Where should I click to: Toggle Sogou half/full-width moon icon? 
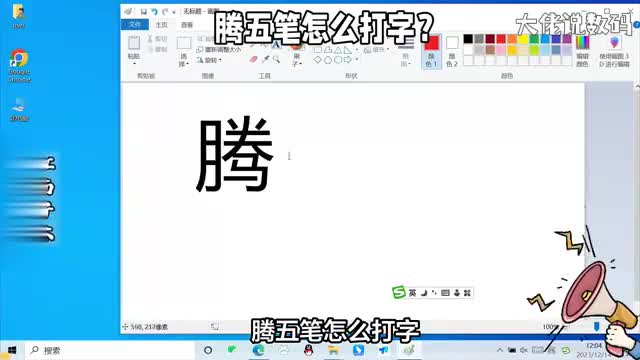pyautogui.click(x=424, y=293)
